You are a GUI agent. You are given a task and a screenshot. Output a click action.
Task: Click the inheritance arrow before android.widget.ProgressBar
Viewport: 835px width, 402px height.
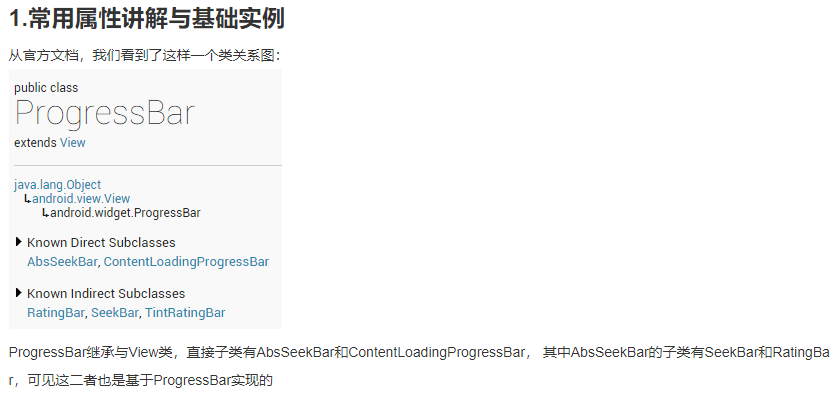(x=46, y=214)
